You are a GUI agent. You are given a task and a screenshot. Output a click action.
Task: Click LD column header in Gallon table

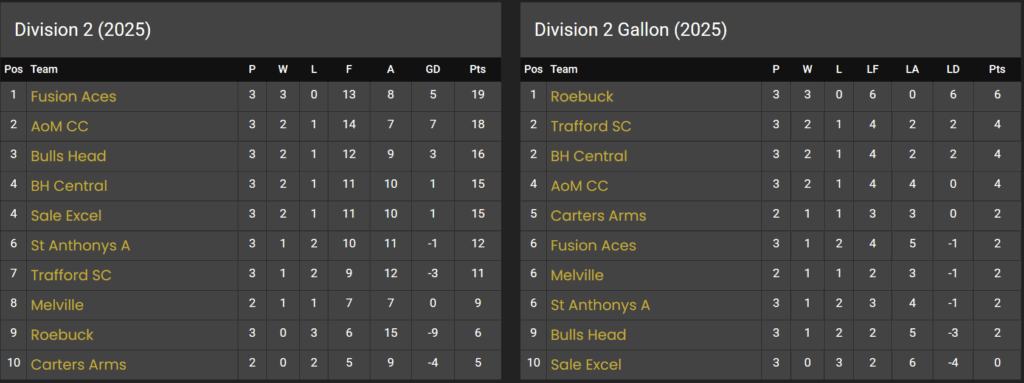pyautogui.click(x=953, y=69)
